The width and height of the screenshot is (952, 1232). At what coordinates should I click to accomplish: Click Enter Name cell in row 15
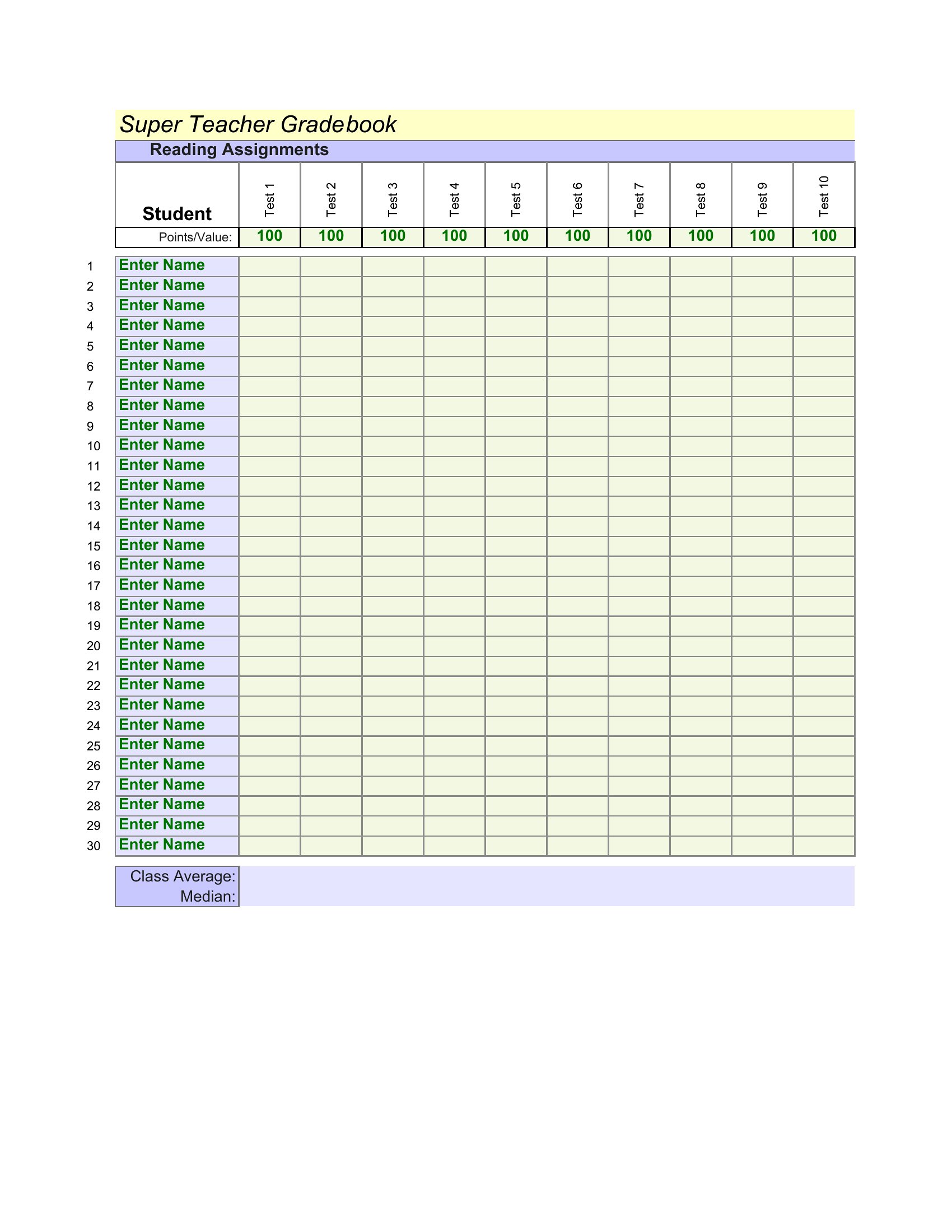(x=177, y=546)
